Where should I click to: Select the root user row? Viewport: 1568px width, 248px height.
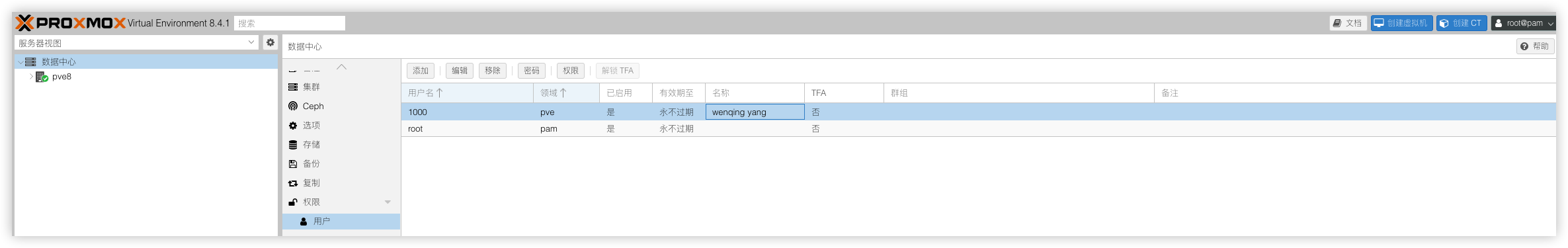click(978, 128)
